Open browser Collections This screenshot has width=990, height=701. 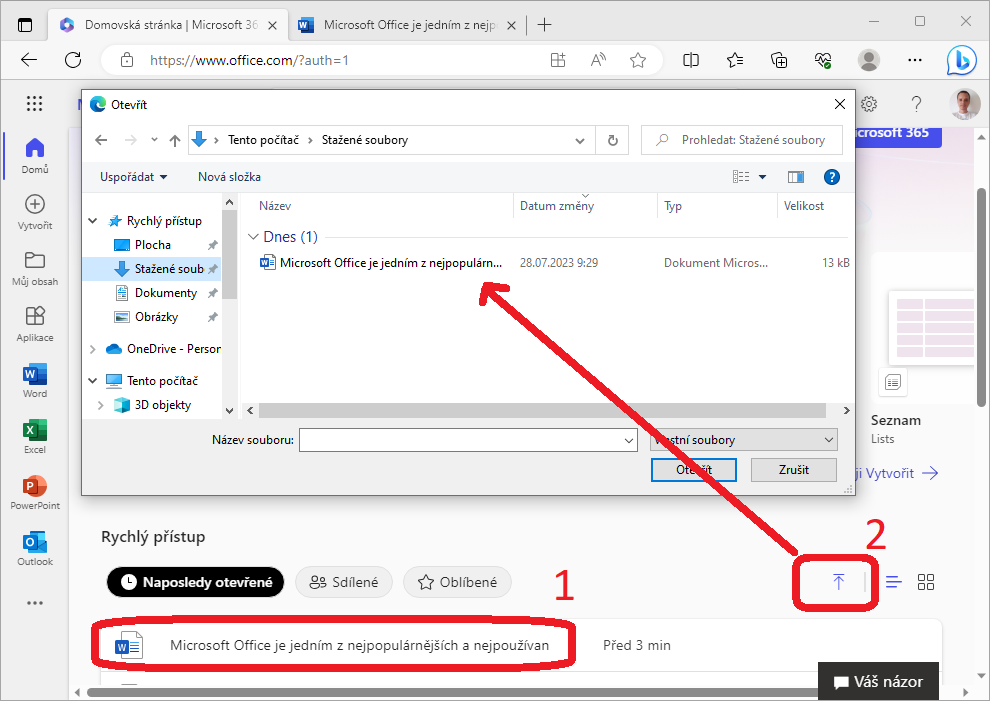pyautogui.click(x=779, y=60)
